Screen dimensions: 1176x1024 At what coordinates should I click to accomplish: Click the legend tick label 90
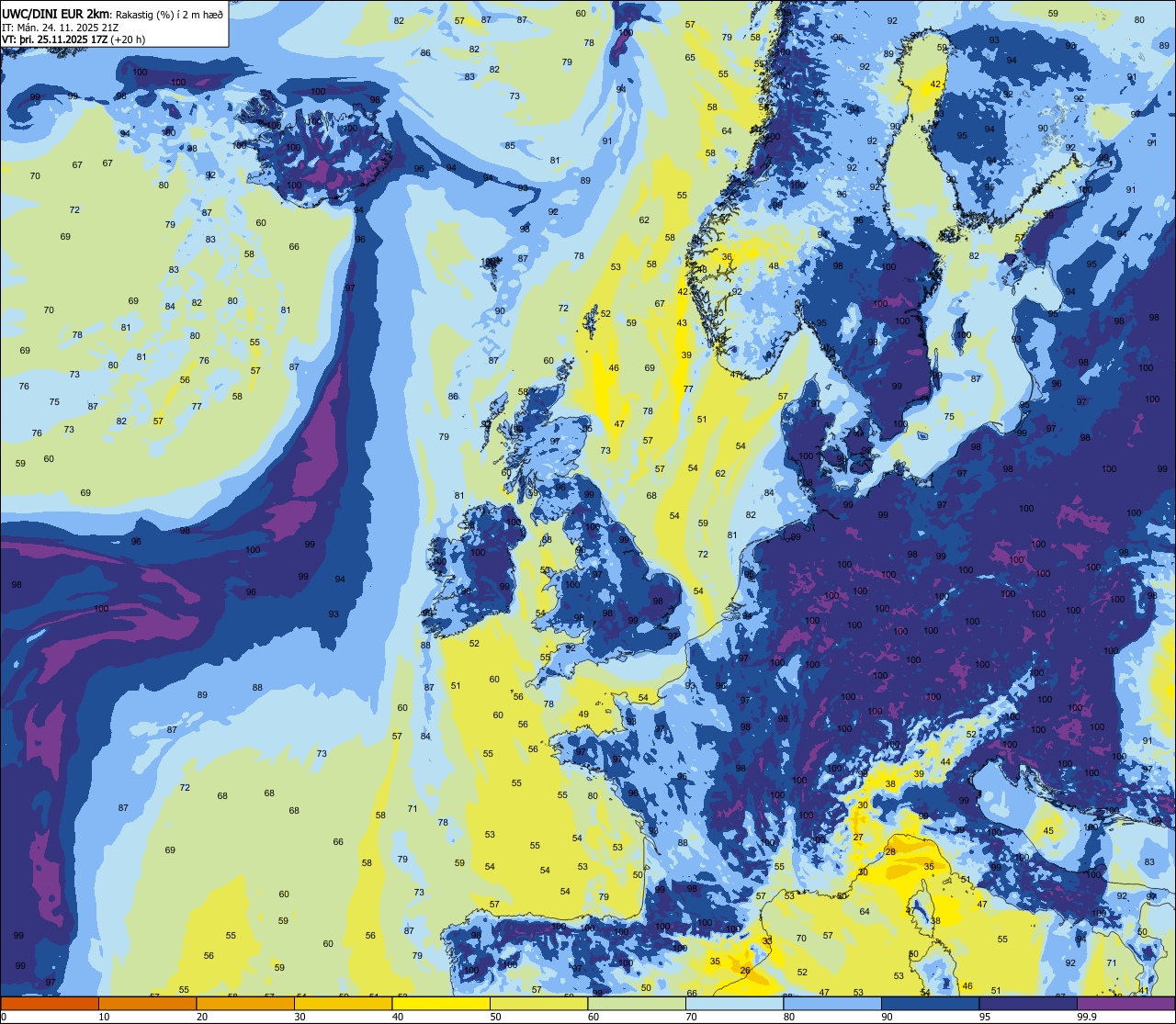click(x=887, y=1017)
